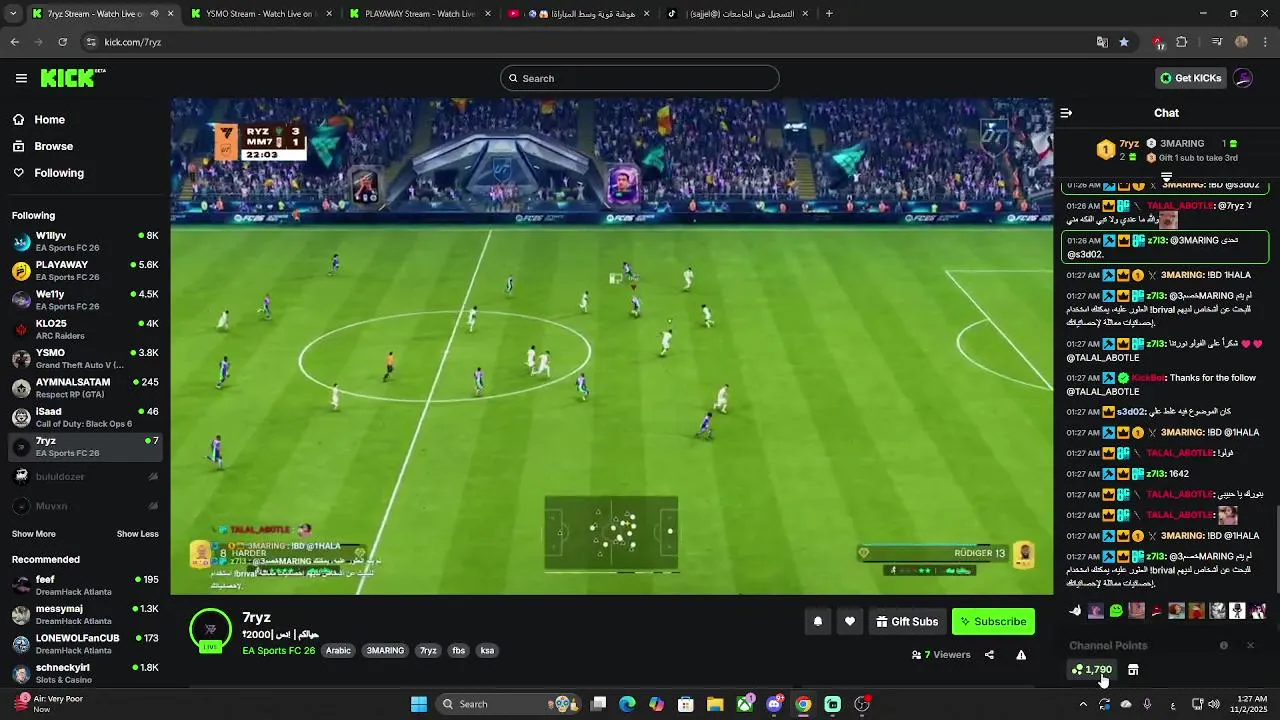The image size is (1280, 720).
Task: Click the 7 Viewers count
Action: [x=941, y=655]
